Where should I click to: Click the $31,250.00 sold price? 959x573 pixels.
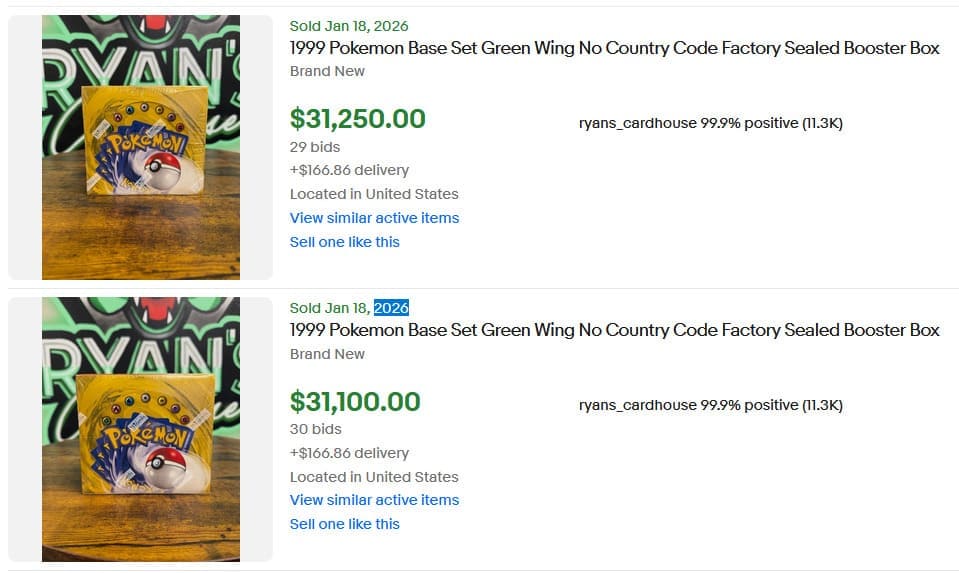[x=357, y=119]
